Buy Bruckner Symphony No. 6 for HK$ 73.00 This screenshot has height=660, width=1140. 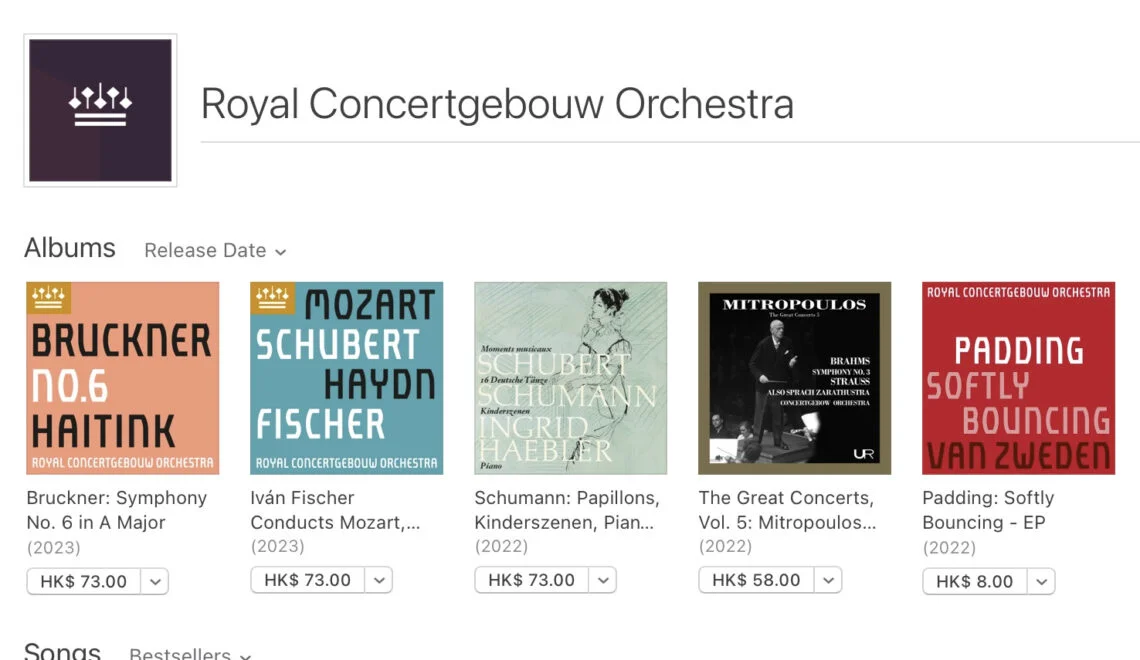[84, 581]
